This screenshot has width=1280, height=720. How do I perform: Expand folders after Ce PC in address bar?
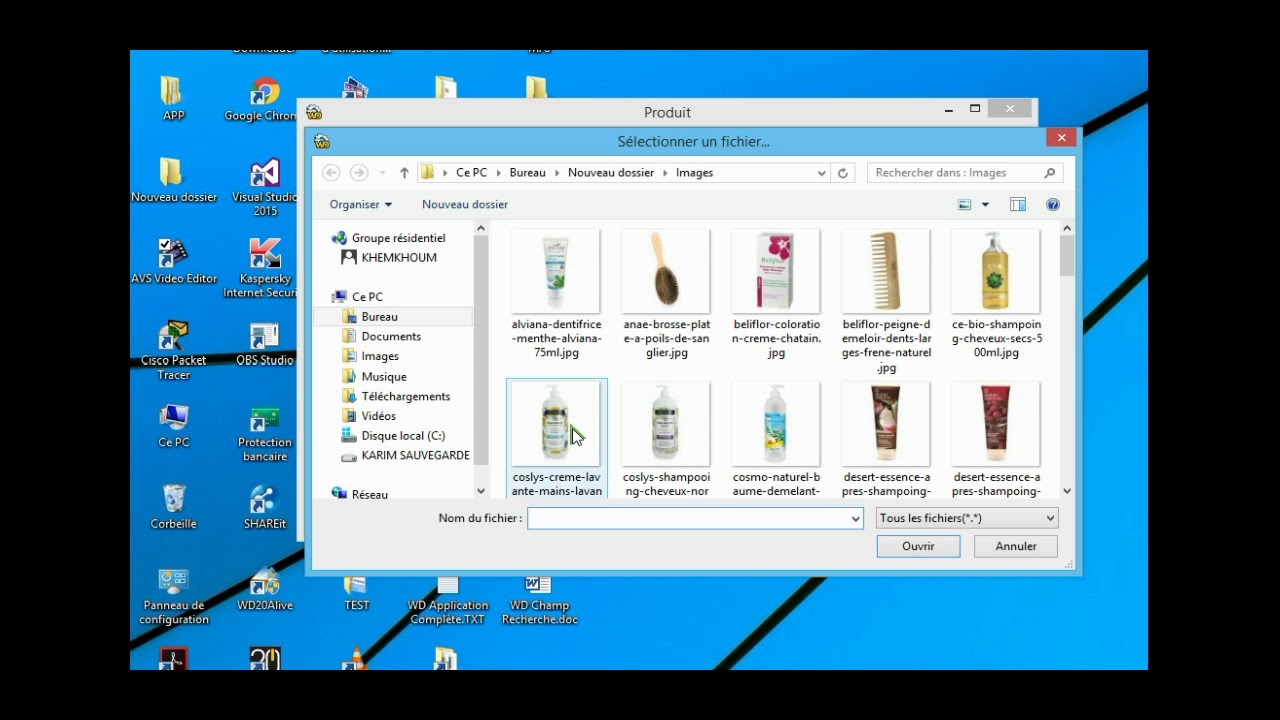tap(498, 173)
